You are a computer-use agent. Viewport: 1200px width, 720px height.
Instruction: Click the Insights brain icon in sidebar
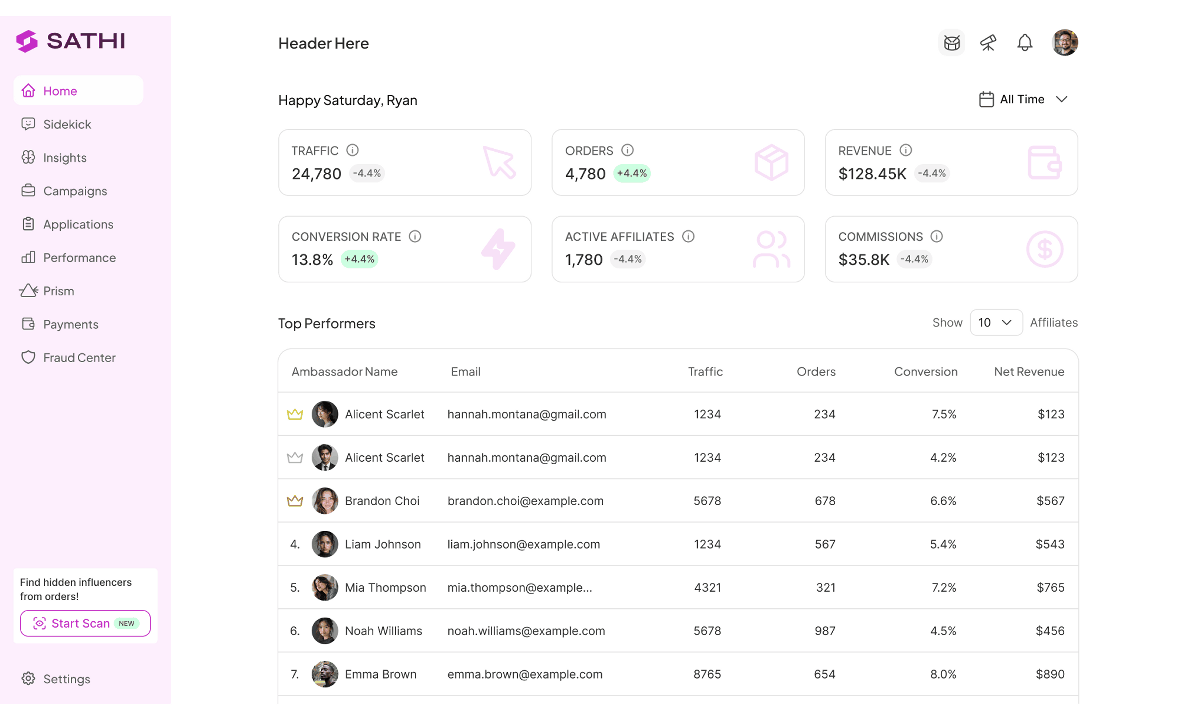coord(28,158)
